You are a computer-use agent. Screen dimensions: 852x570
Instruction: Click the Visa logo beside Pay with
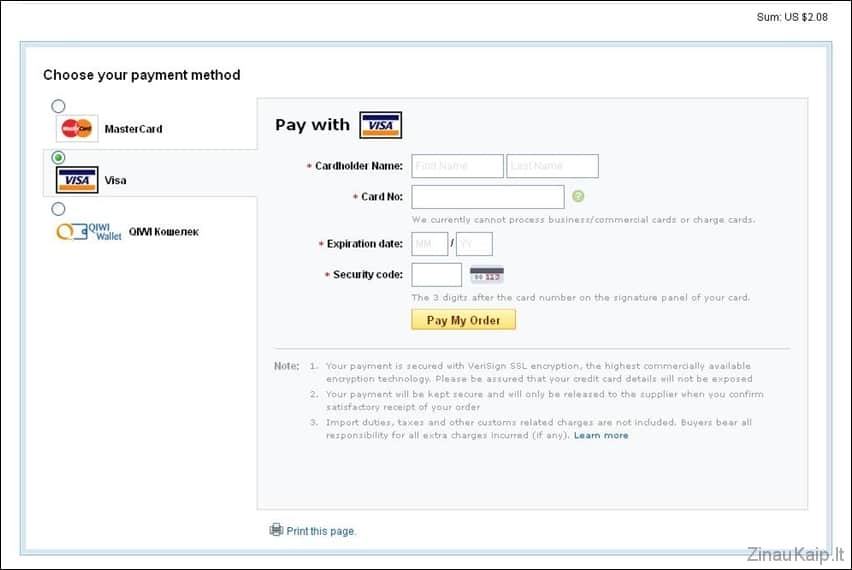[x=380, y=125]
